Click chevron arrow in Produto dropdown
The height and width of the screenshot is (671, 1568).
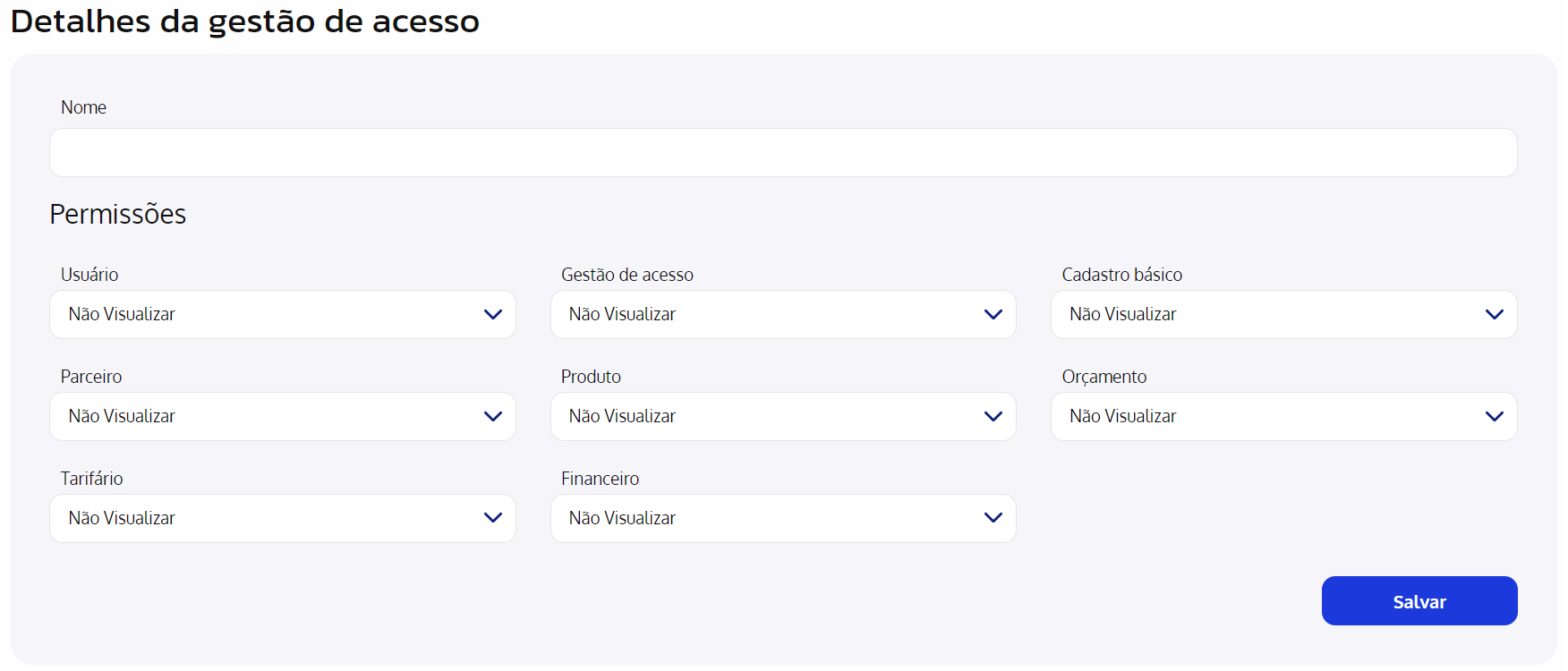tap(993, 416)
